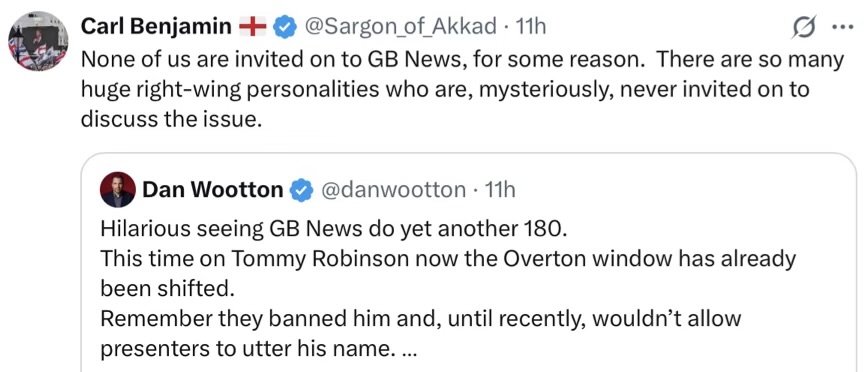Screen dimensions: 864x372
Task: Open the @danwootton handle
Action: pyautogui.click(x=393, y=190)
